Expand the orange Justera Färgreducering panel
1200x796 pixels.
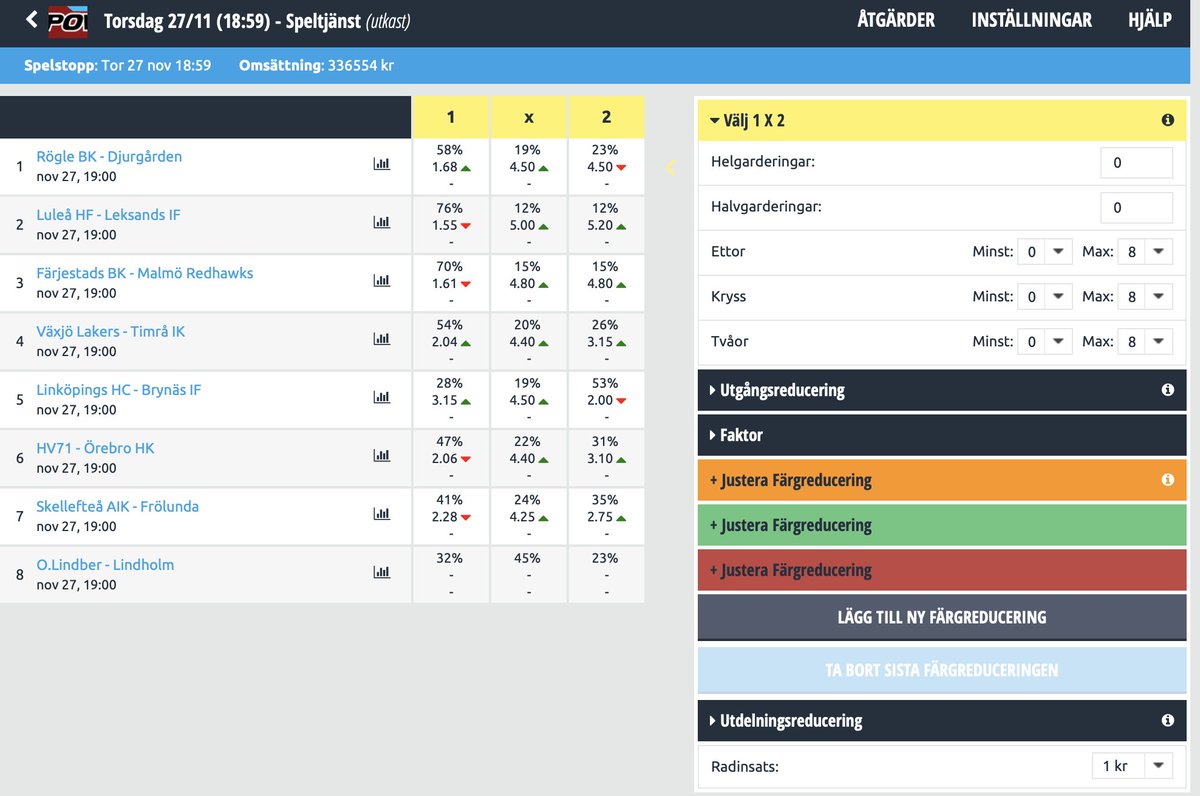coord(942,480)
